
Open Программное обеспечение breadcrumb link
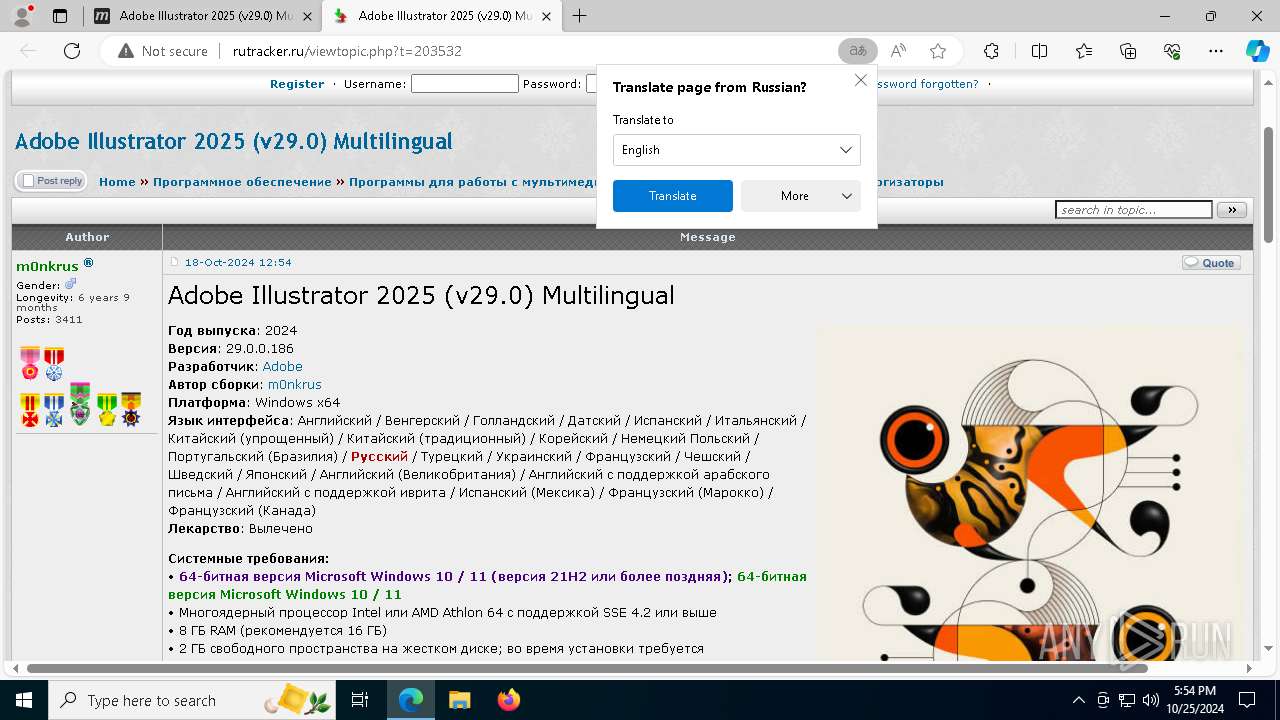pyautogui.click(x=242, y=182)
